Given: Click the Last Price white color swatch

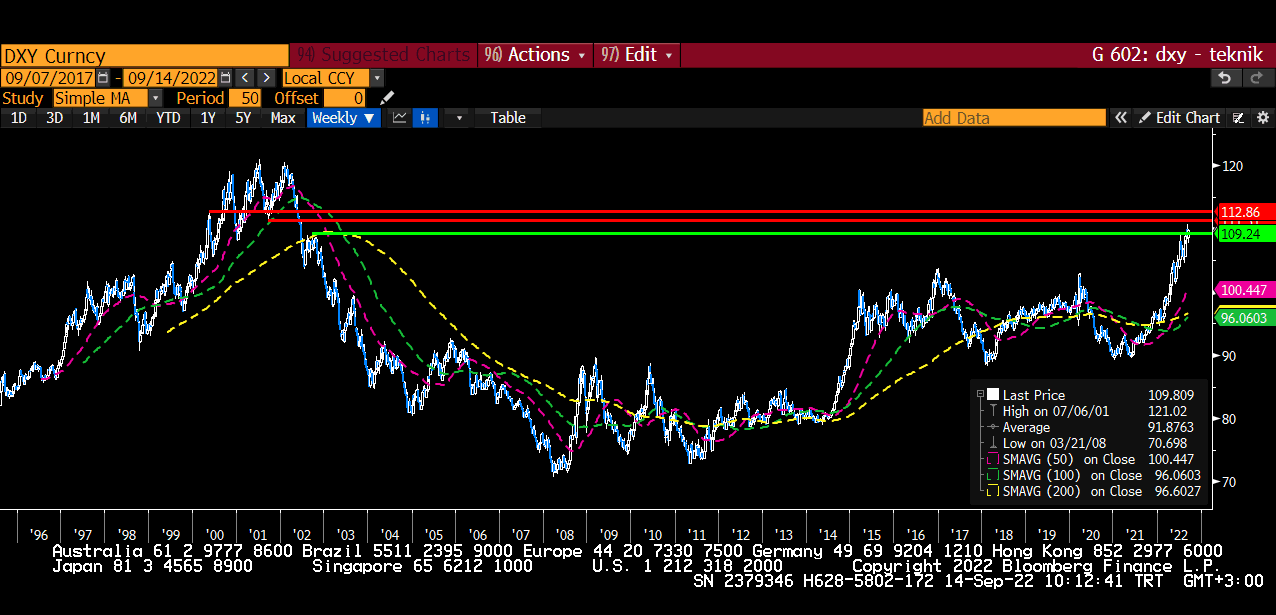Looking at the screenshot, I should click(993, 395).
